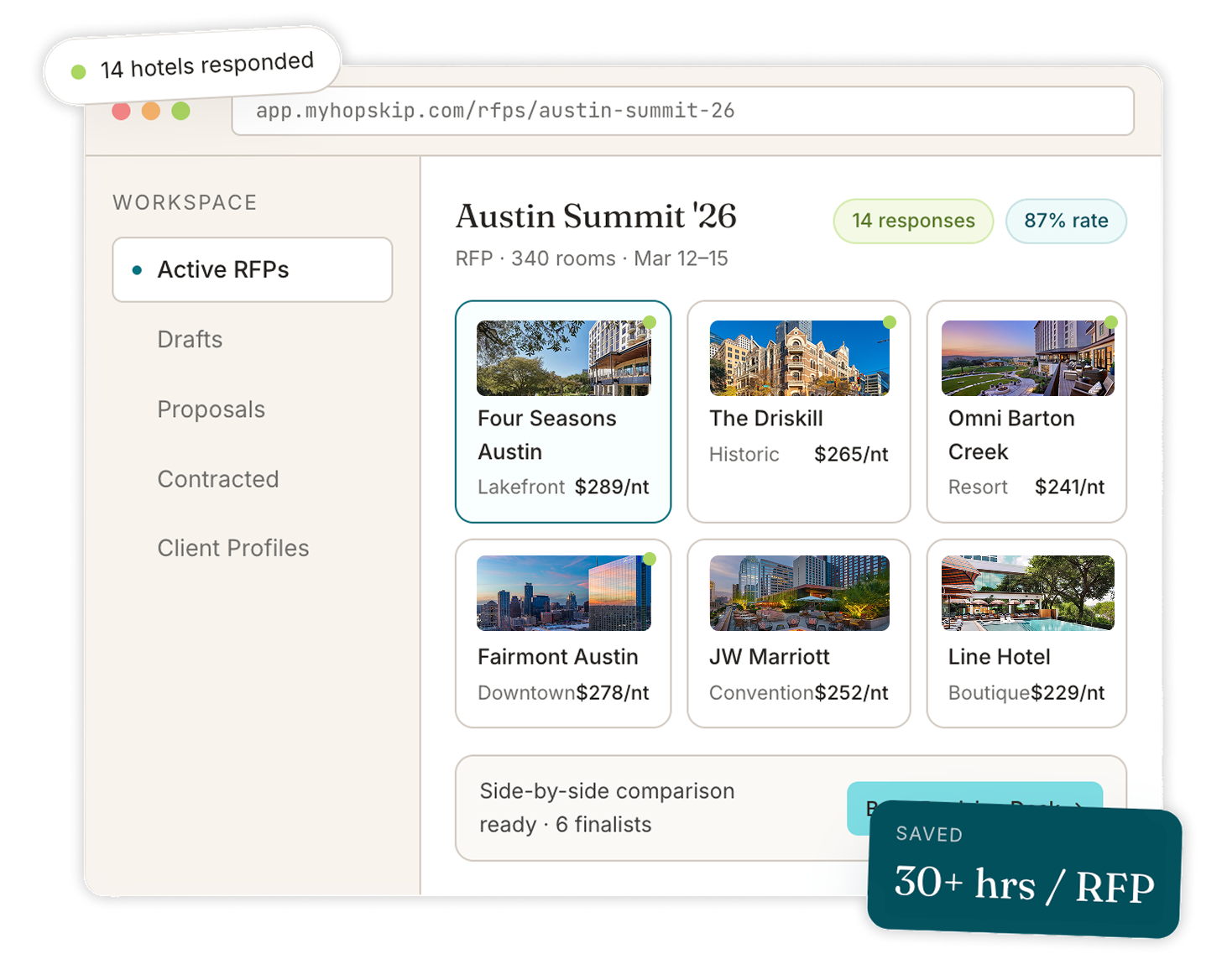Click the Convention tag on JW Marriott

762,692
